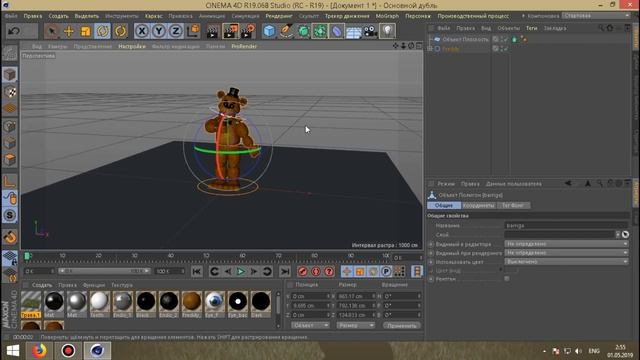This screenshot has width=640, height=360.
Task: Click the Record Active Objects button
Action: (302, 271)
